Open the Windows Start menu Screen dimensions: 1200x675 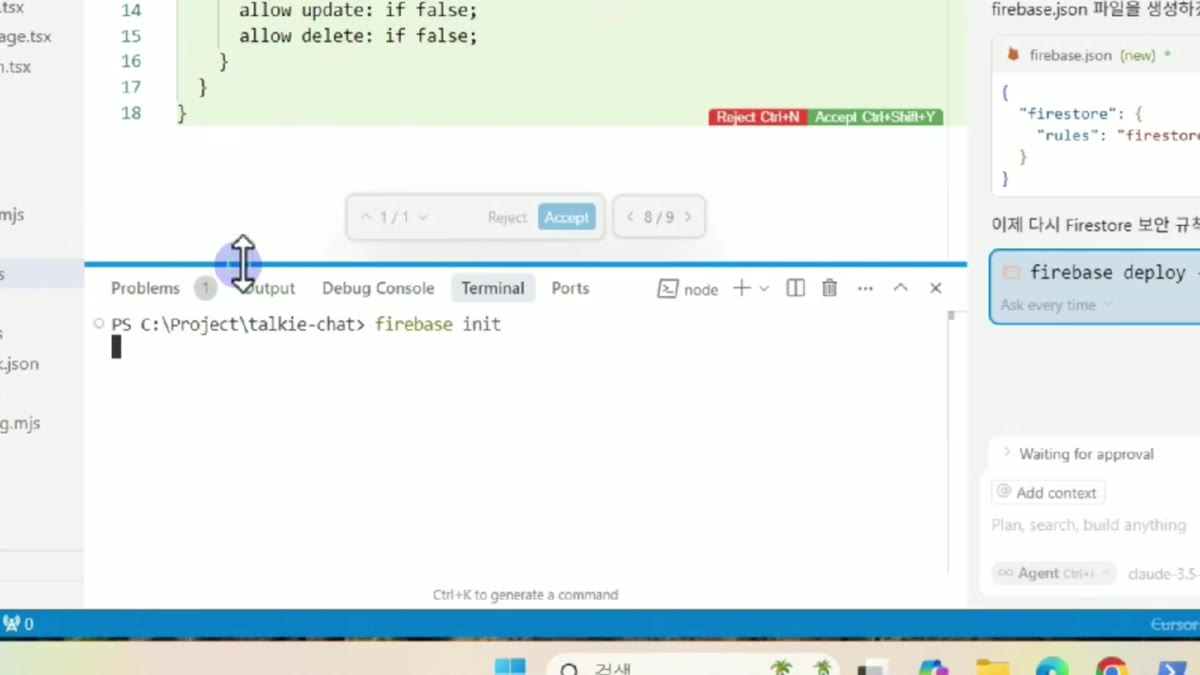510,667
